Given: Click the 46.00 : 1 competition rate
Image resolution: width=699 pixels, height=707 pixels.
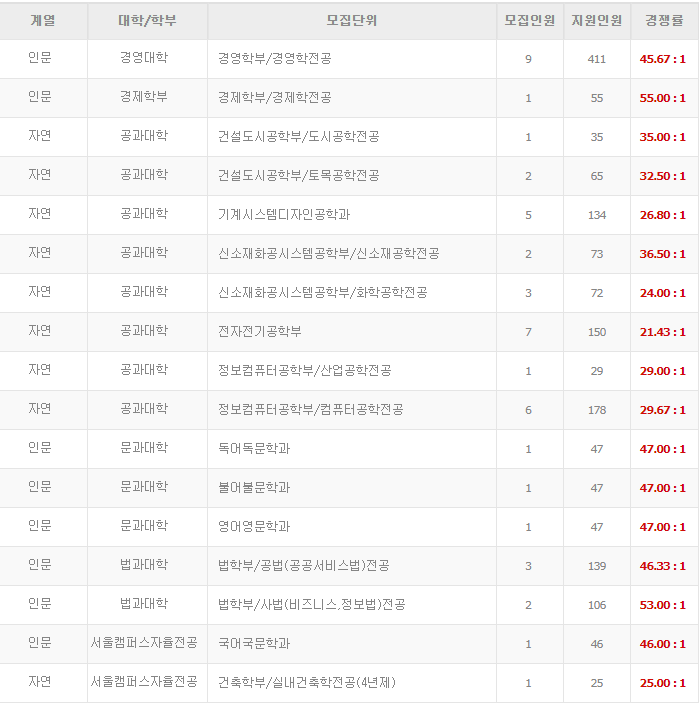Looking at the screenshot, I should pyautogui.click(x=662, y=644).
